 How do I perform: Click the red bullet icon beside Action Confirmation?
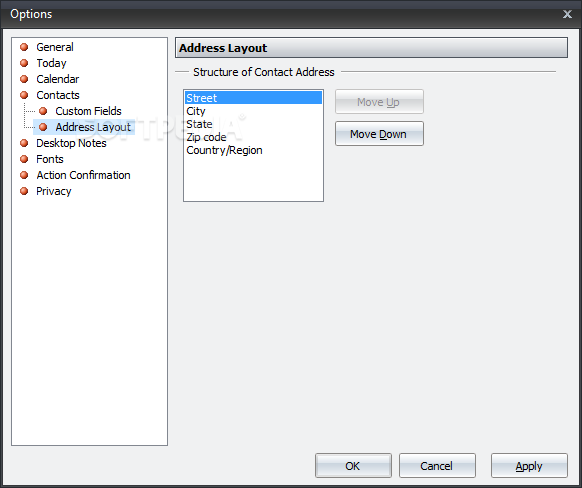(x=24, y=175)
